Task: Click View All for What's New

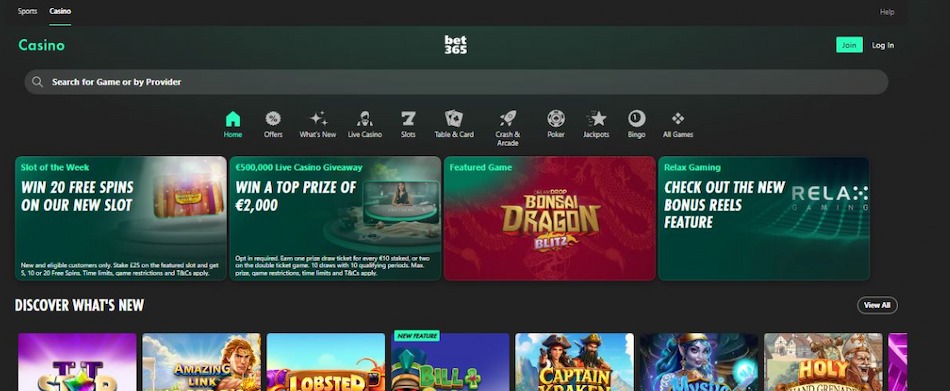Action: (x=877, y=306)
